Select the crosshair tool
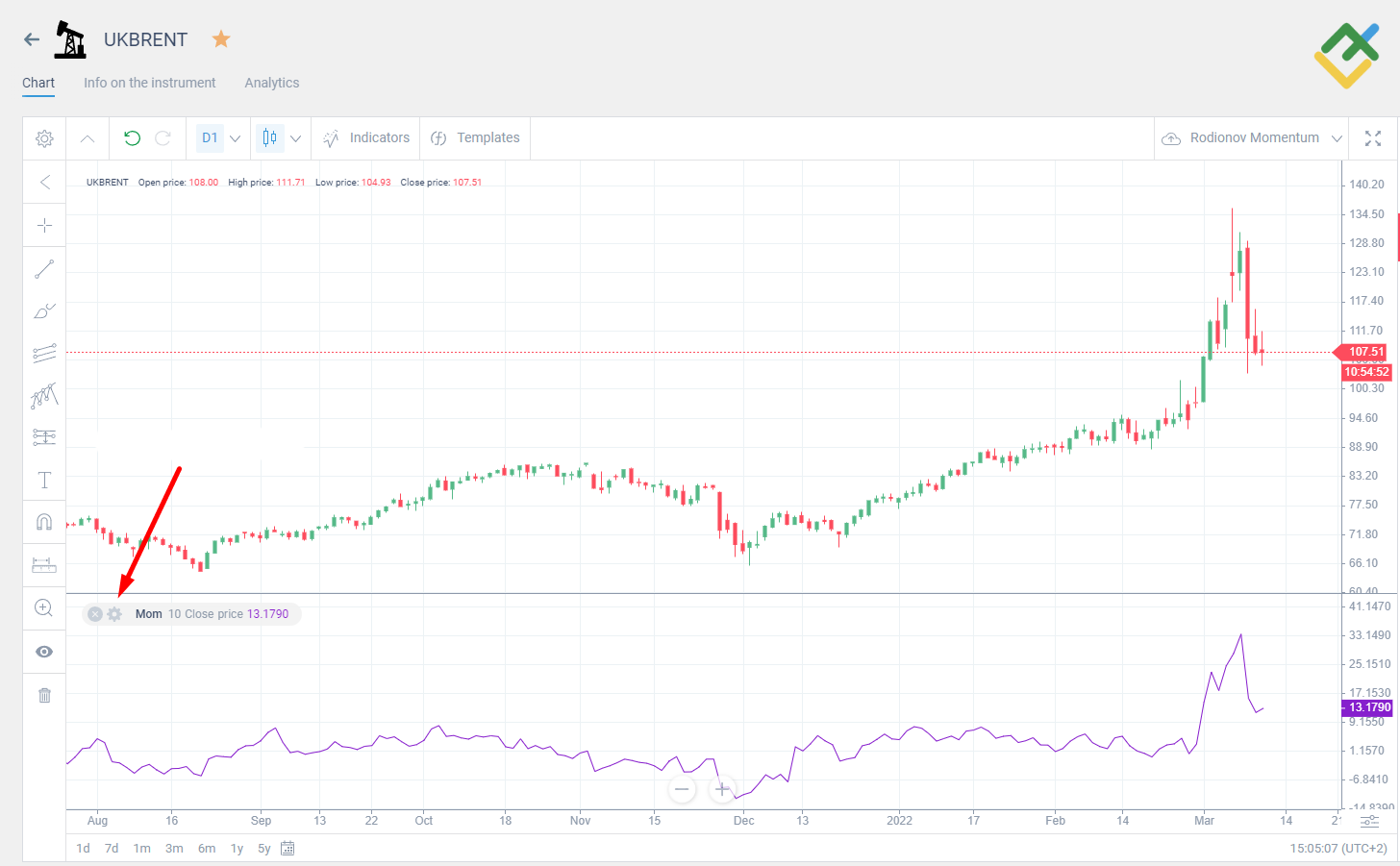 44,225
